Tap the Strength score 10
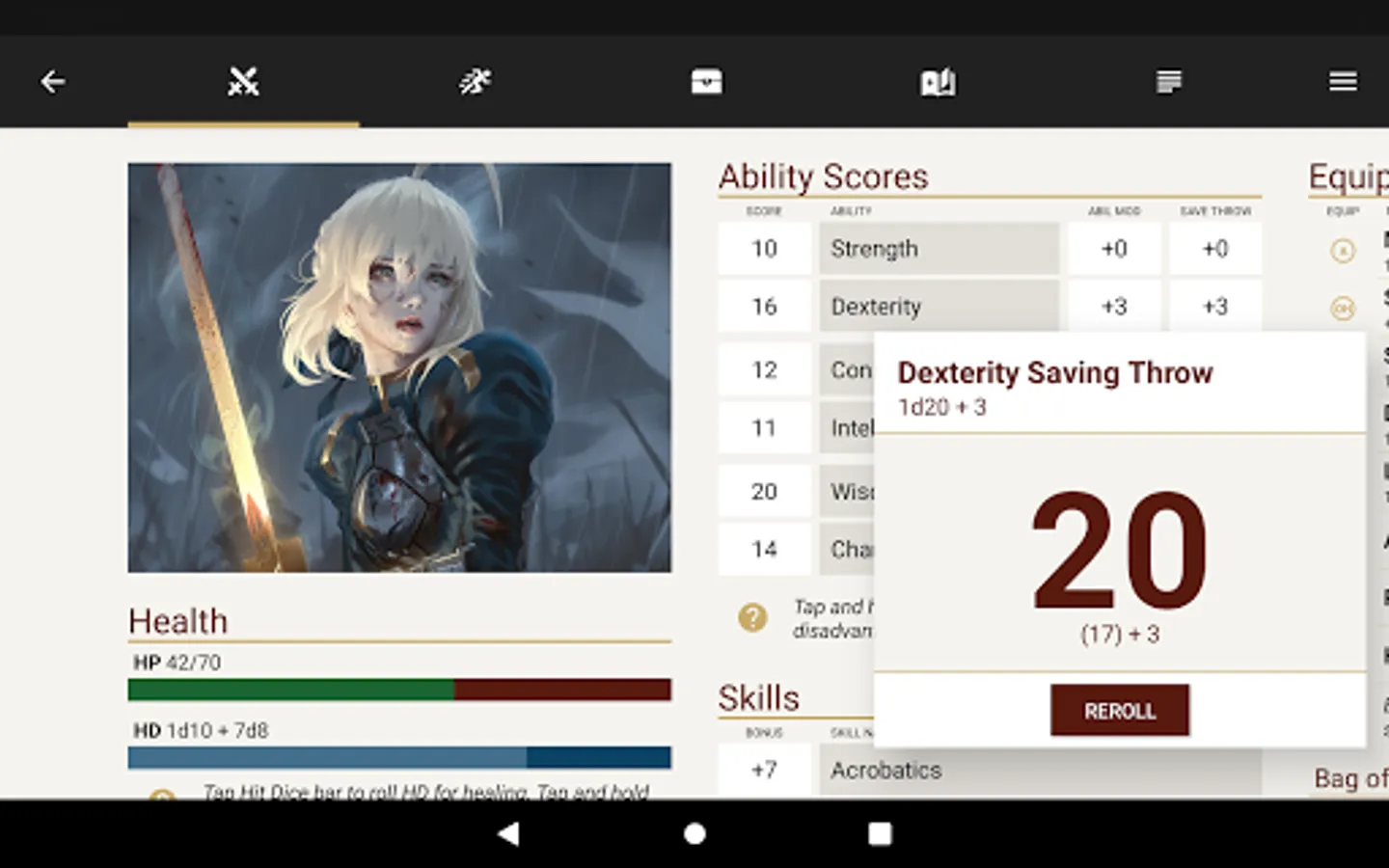 coord(764,249)
